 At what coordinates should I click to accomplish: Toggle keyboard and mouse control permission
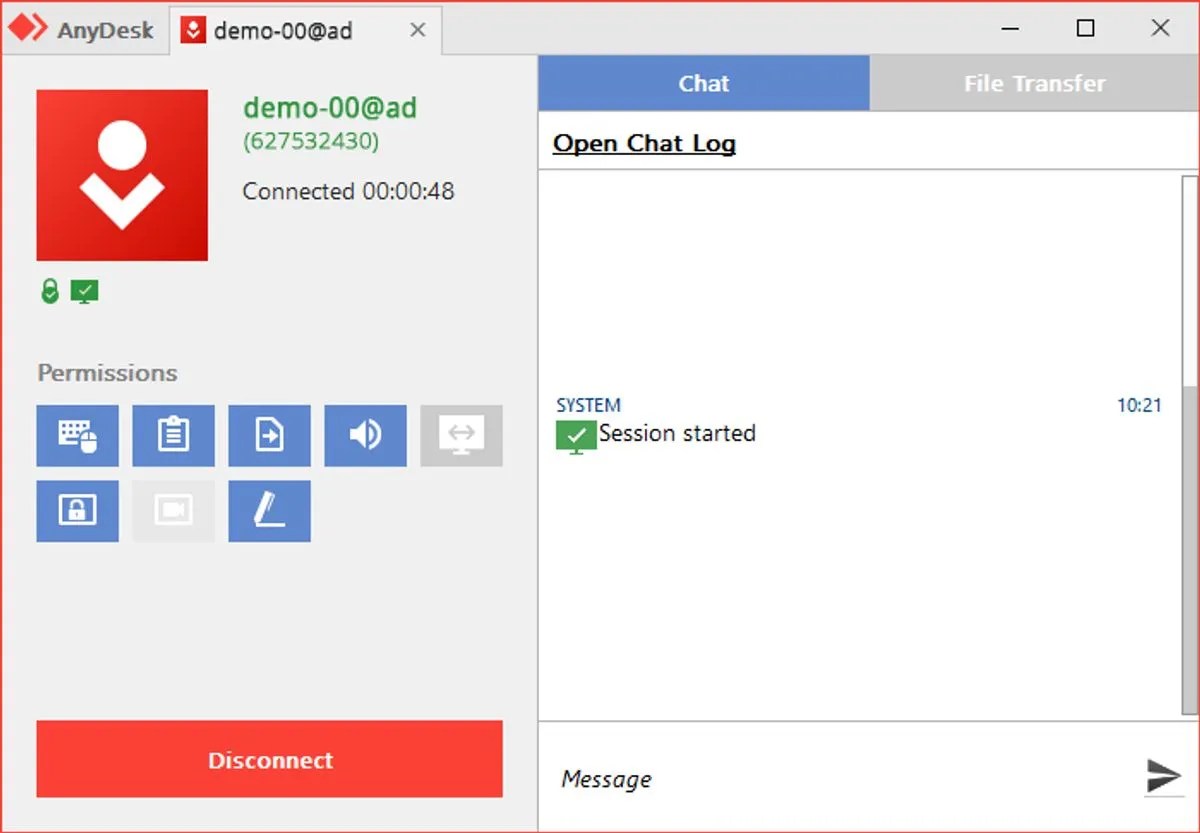[78, 436]
